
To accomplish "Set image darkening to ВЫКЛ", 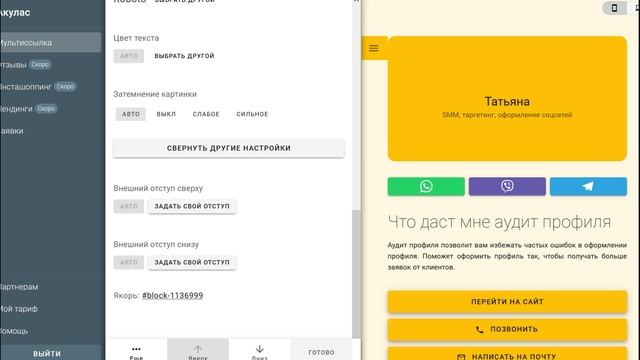I will pyautogui.click(x=166, y=114).
